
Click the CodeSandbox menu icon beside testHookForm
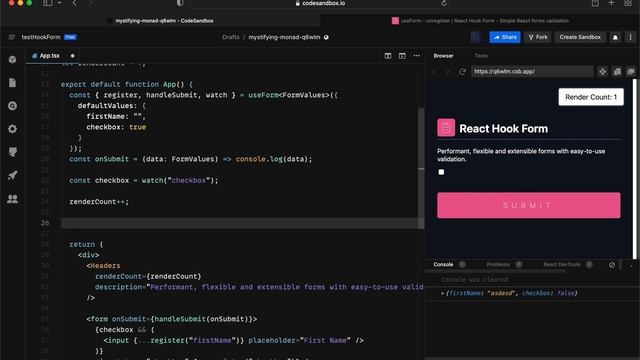point(12,37)
